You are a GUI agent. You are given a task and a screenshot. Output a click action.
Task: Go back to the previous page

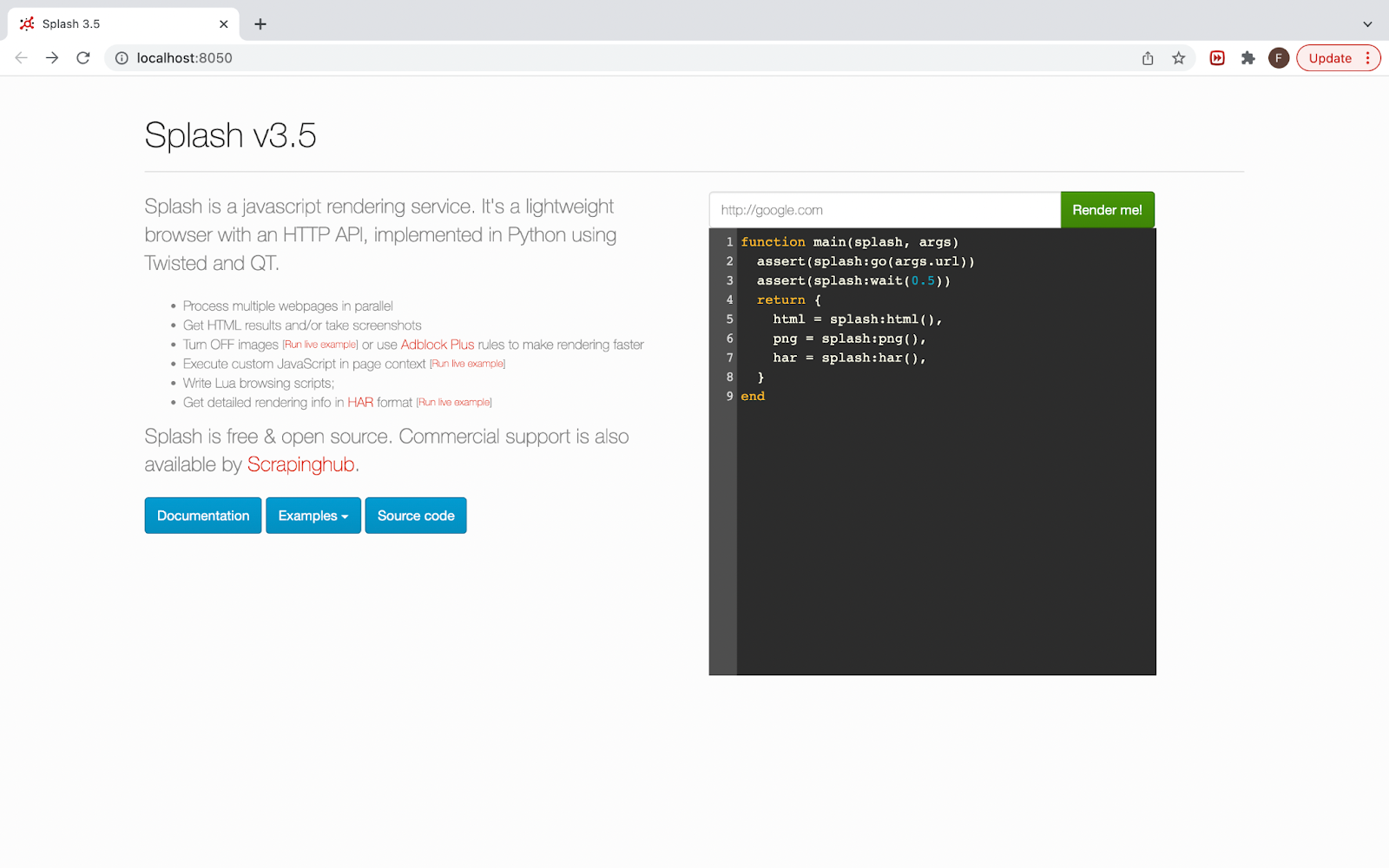pos(22,58)
